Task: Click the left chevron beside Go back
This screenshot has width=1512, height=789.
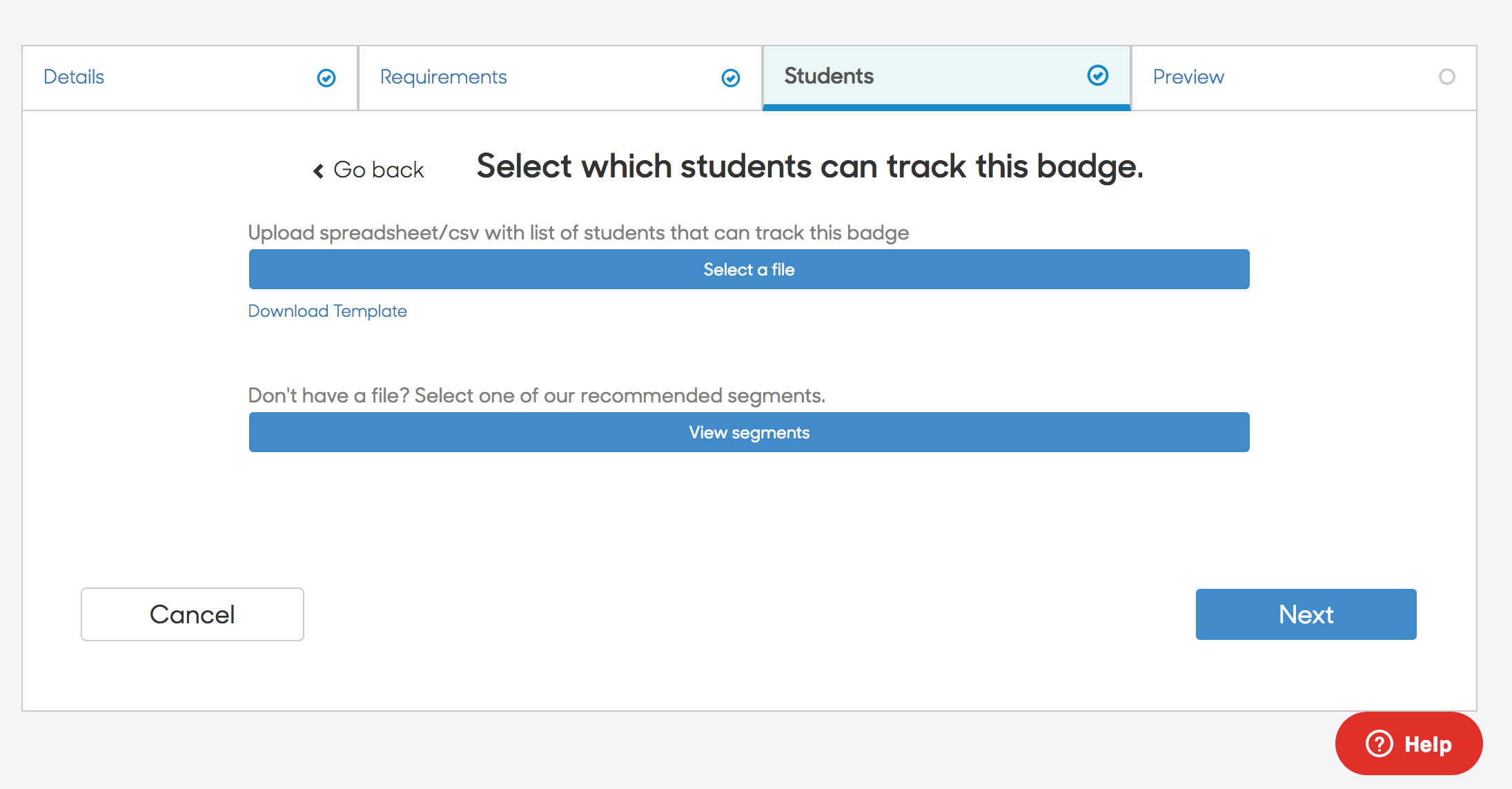Action: (318, 171)
